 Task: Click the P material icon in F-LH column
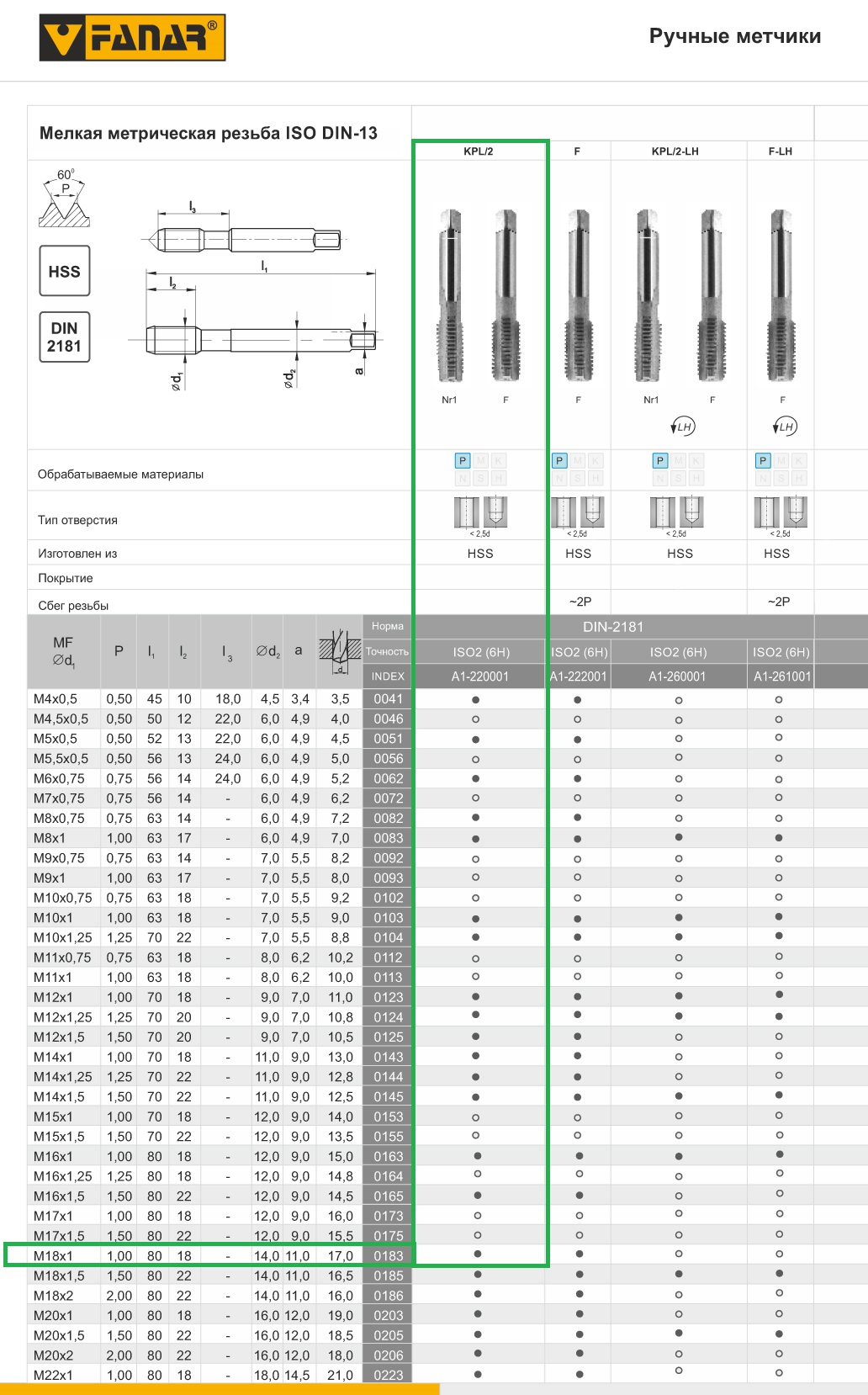(763, 460)
